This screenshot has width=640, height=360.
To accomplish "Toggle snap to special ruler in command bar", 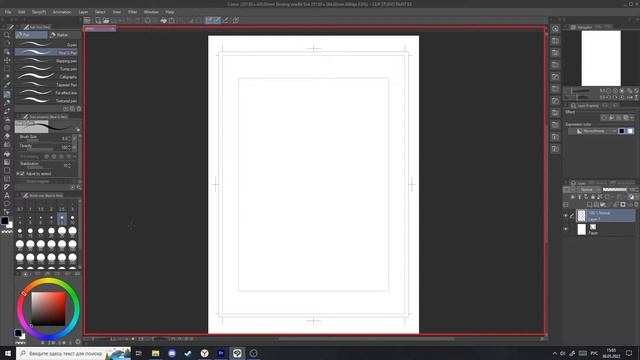I will [217, 20].
